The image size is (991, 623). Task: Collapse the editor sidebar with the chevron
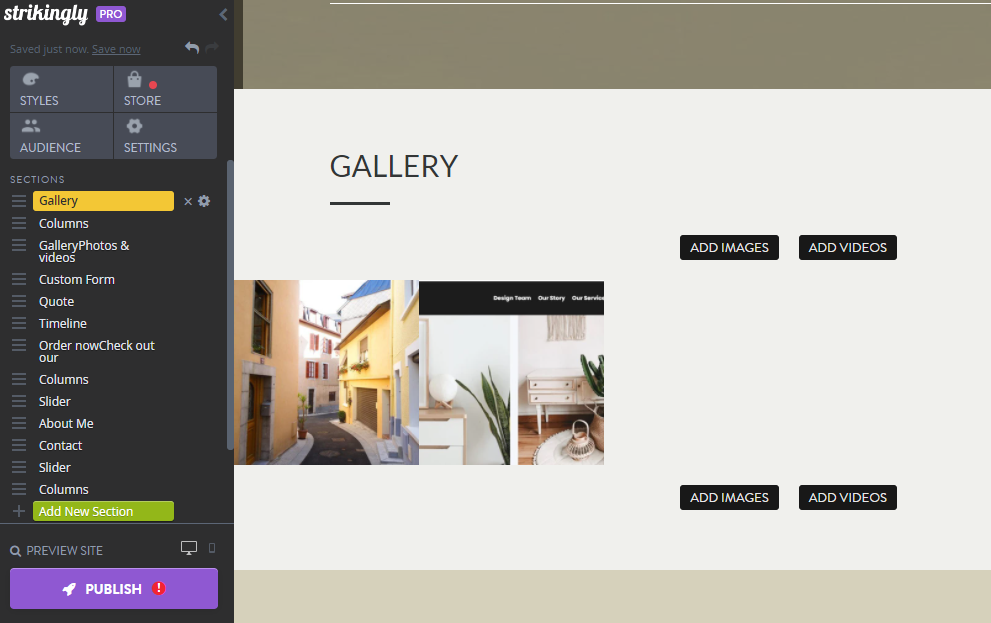pos(223,14)
